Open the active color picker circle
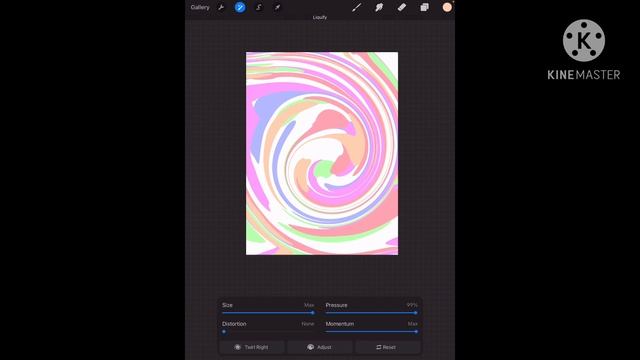Screen dimensions: 640x360 point(447,7)
